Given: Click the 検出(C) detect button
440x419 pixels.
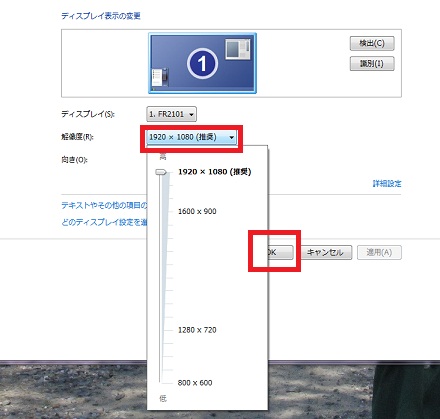Looking at the screenshot, I should coord(372,43).
